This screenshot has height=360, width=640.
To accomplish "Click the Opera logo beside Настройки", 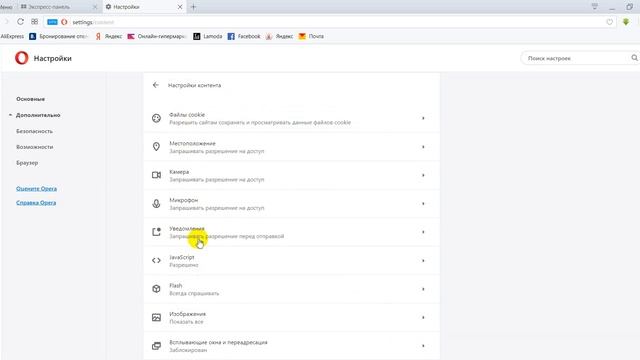I will point(22,58).
